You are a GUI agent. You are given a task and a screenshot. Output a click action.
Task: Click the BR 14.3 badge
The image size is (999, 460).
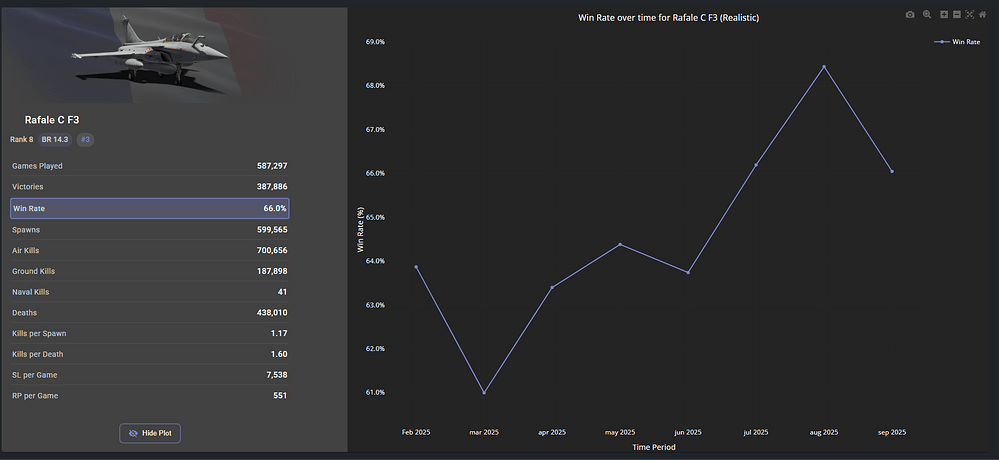[x=55, y=139]
